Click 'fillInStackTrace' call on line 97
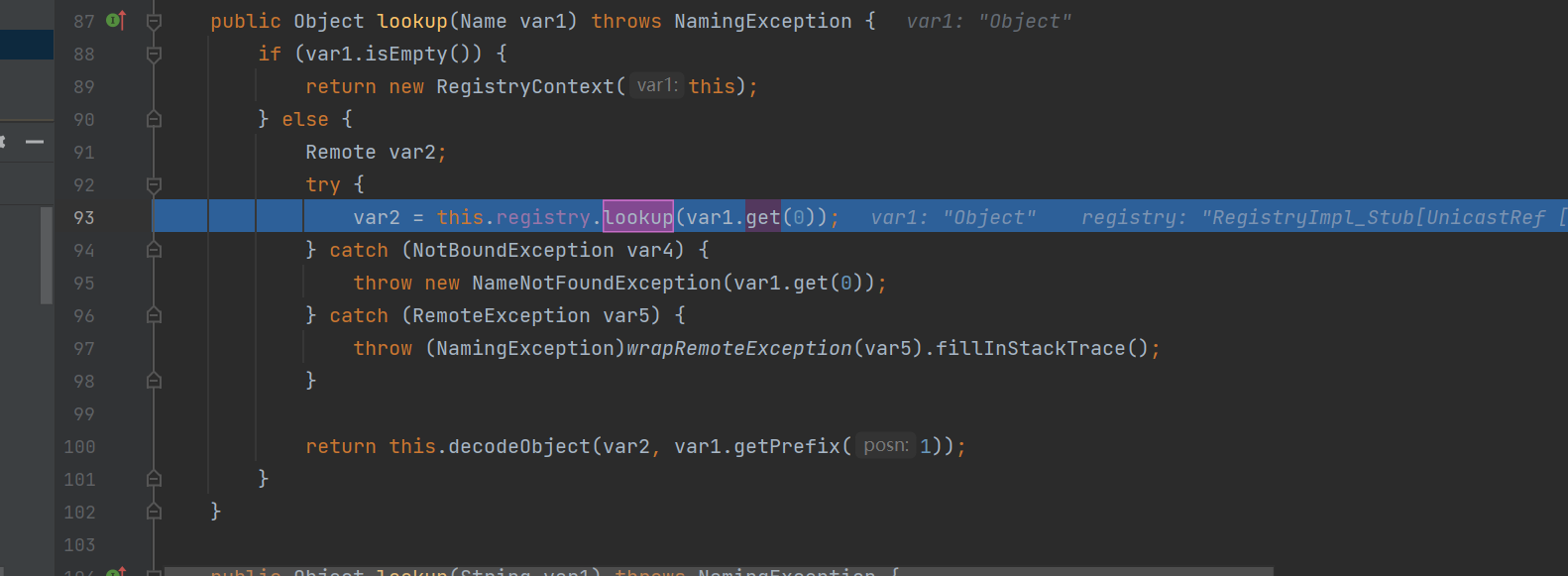 point(1031,348)
